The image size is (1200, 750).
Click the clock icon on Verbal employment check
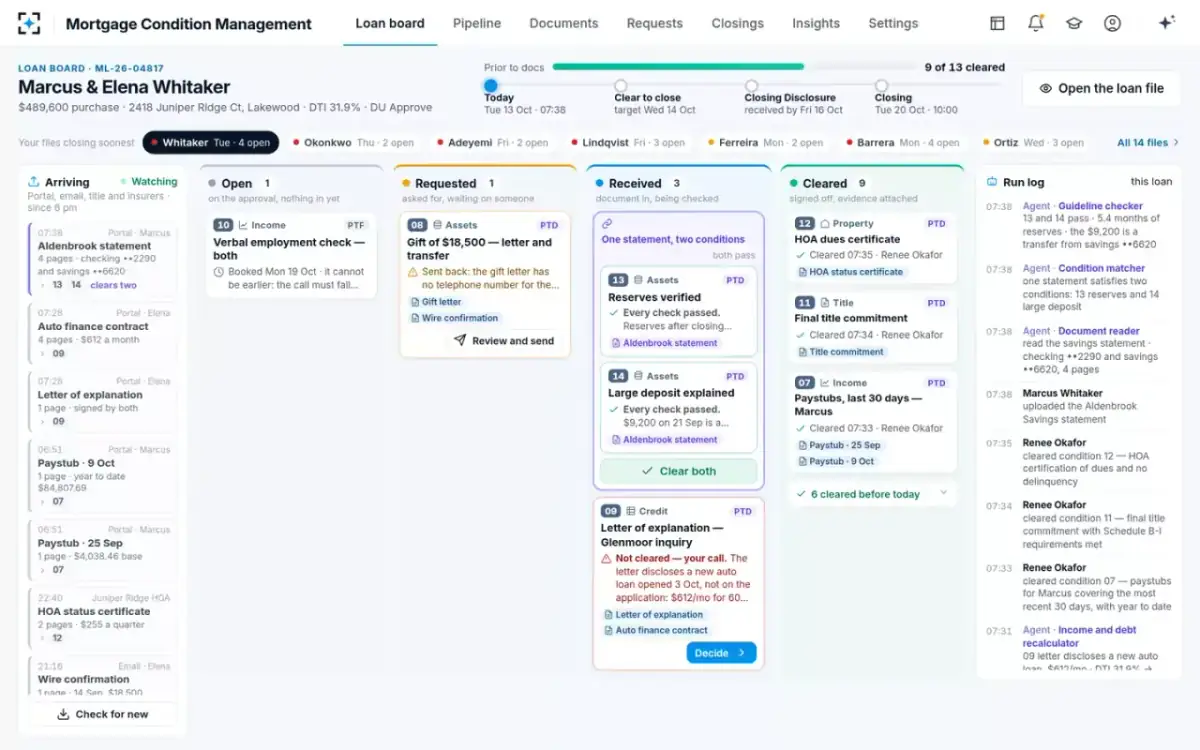(x=219, y=272)
